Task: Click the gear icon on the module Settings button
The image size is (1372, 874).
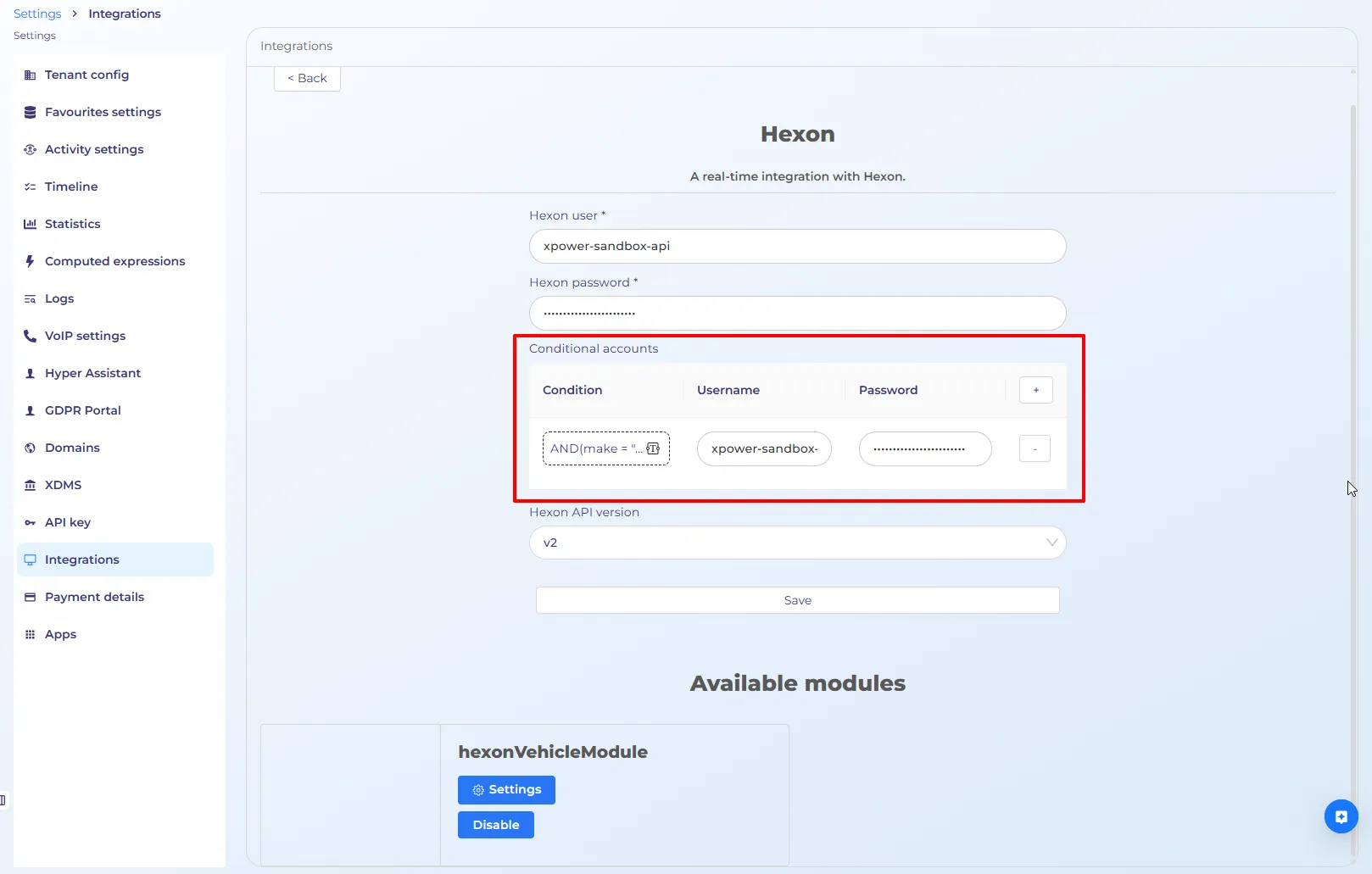Action: (x=478, y=790)
